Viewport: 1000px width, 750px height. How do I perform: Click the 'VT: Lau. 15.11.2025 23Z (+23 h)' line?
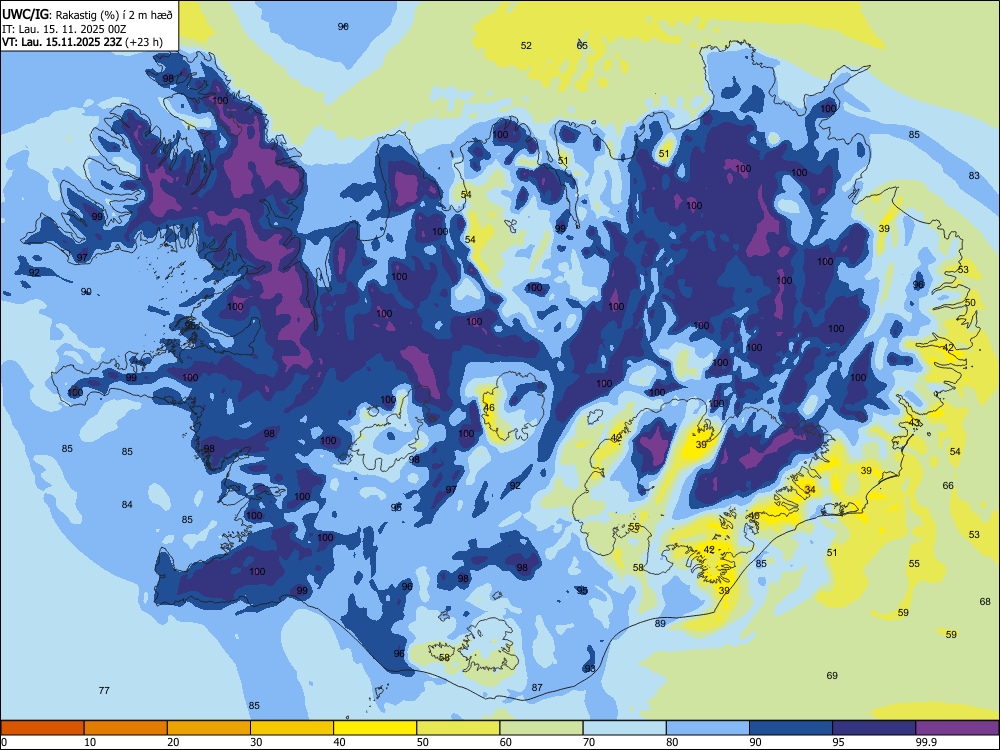pos(82,42)
